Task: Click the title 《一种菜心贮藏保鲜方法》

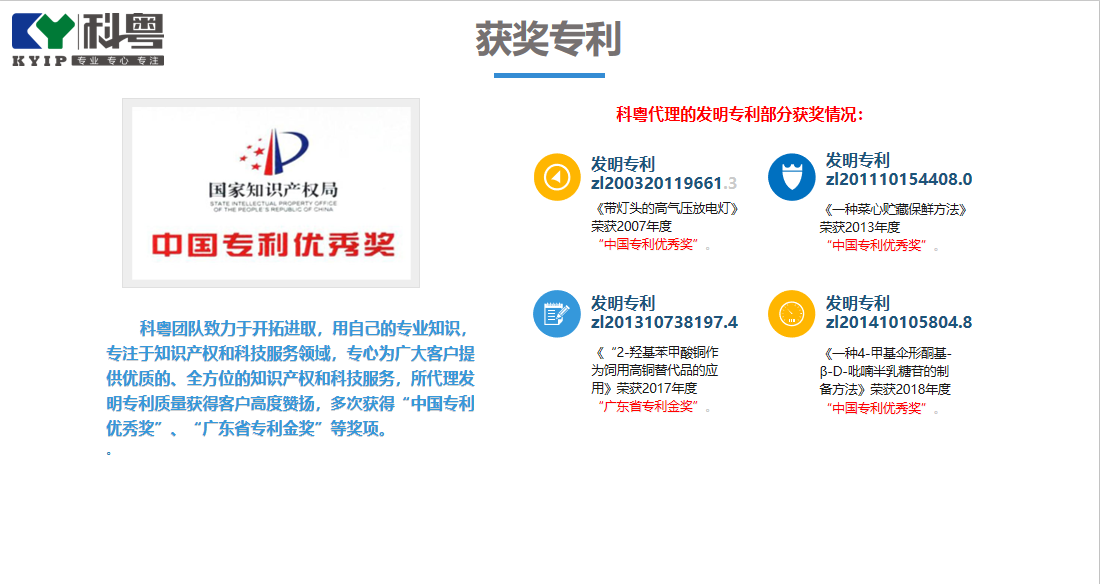Action: click(x=894, y=209)
